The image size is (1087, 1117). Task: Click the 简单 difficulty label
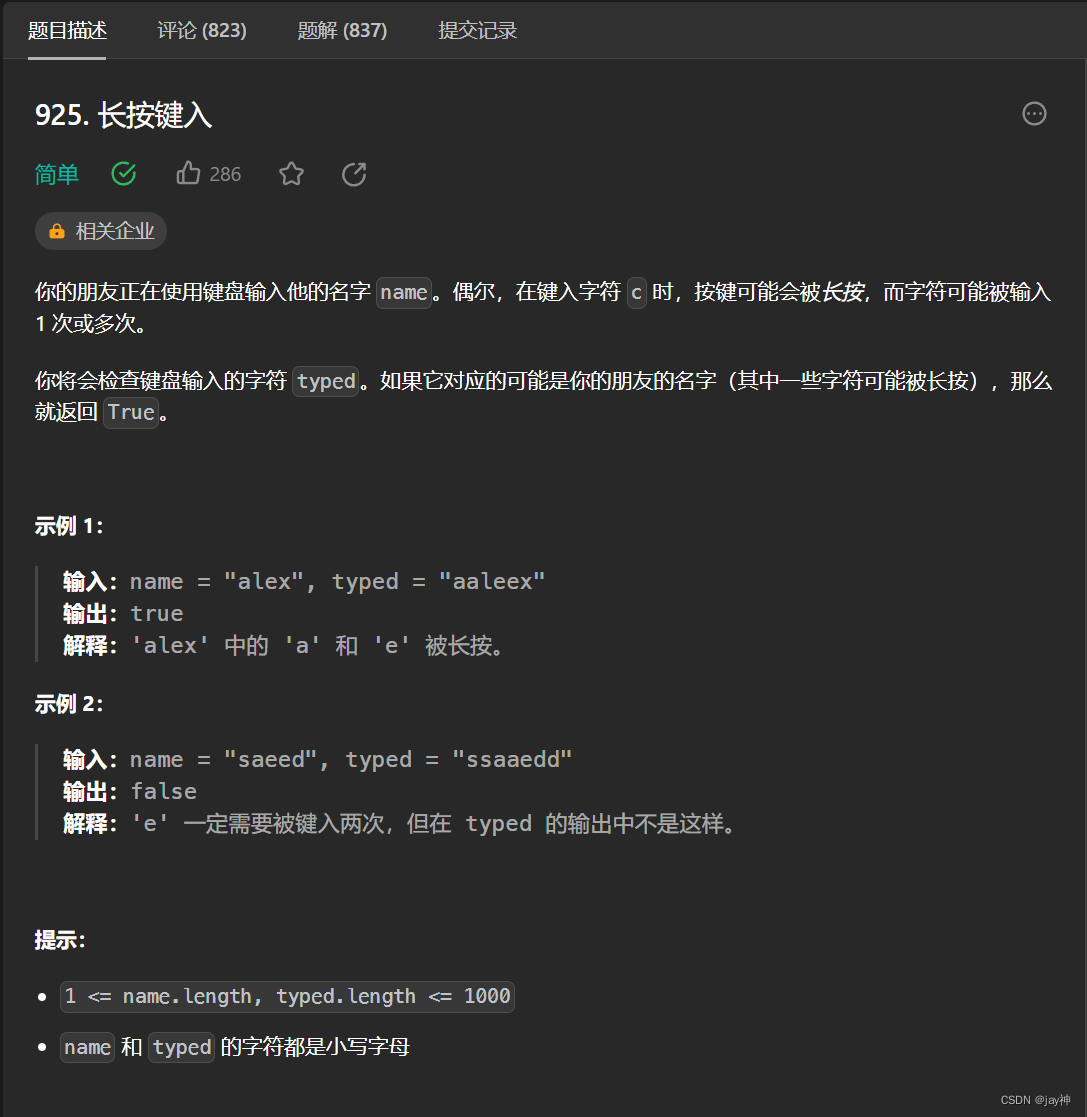(57, 173)
